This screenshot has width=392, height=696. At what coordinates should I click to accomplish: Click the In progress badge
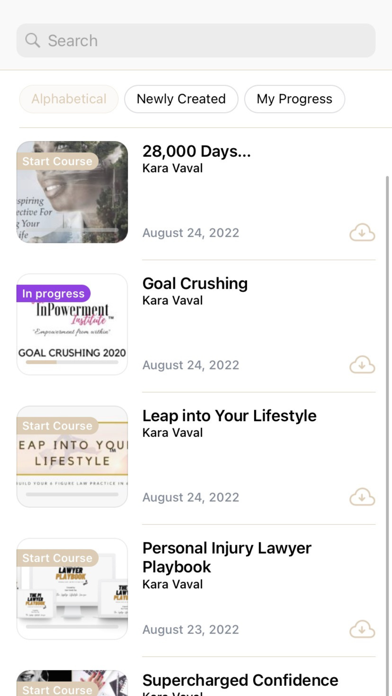(x=53, y=294)
